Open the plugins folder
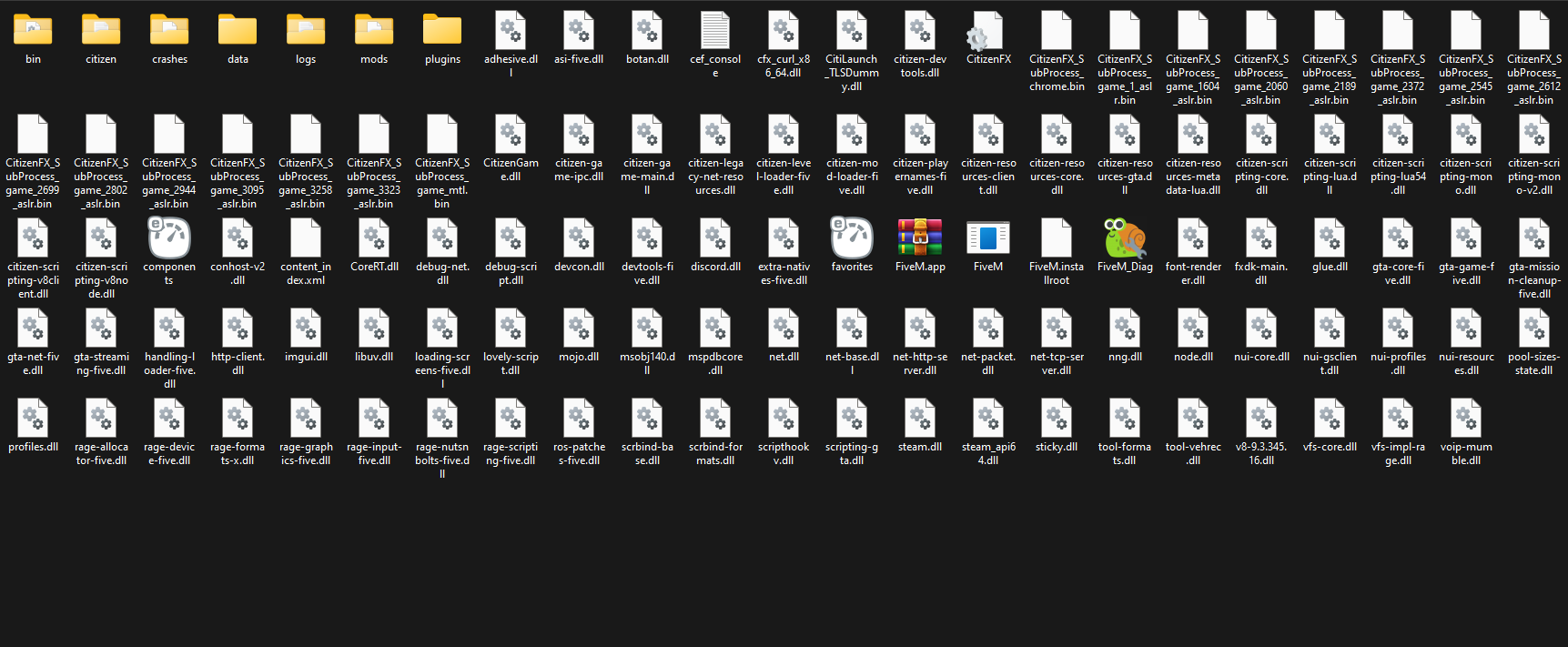This screenshot has height=647, width=1568. (x=442, y=30)
